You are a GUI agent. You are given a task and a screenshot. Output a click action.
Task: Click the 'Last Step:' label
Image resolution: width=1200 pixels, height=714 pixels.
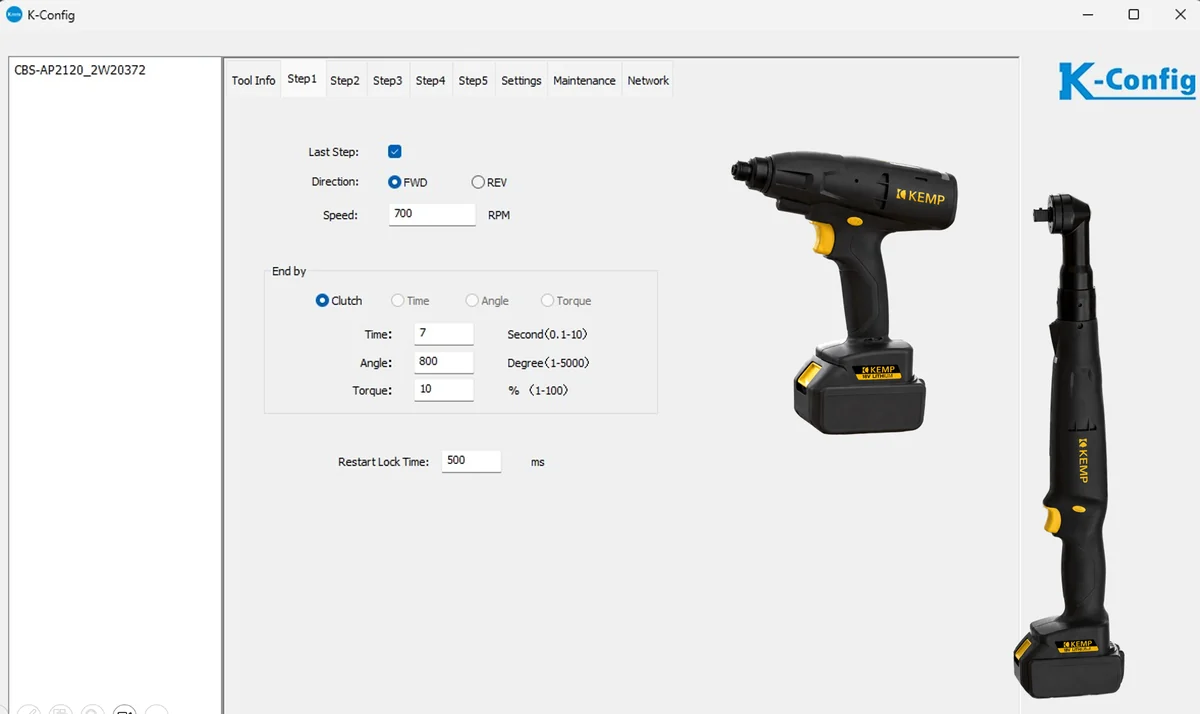point(333,152)
